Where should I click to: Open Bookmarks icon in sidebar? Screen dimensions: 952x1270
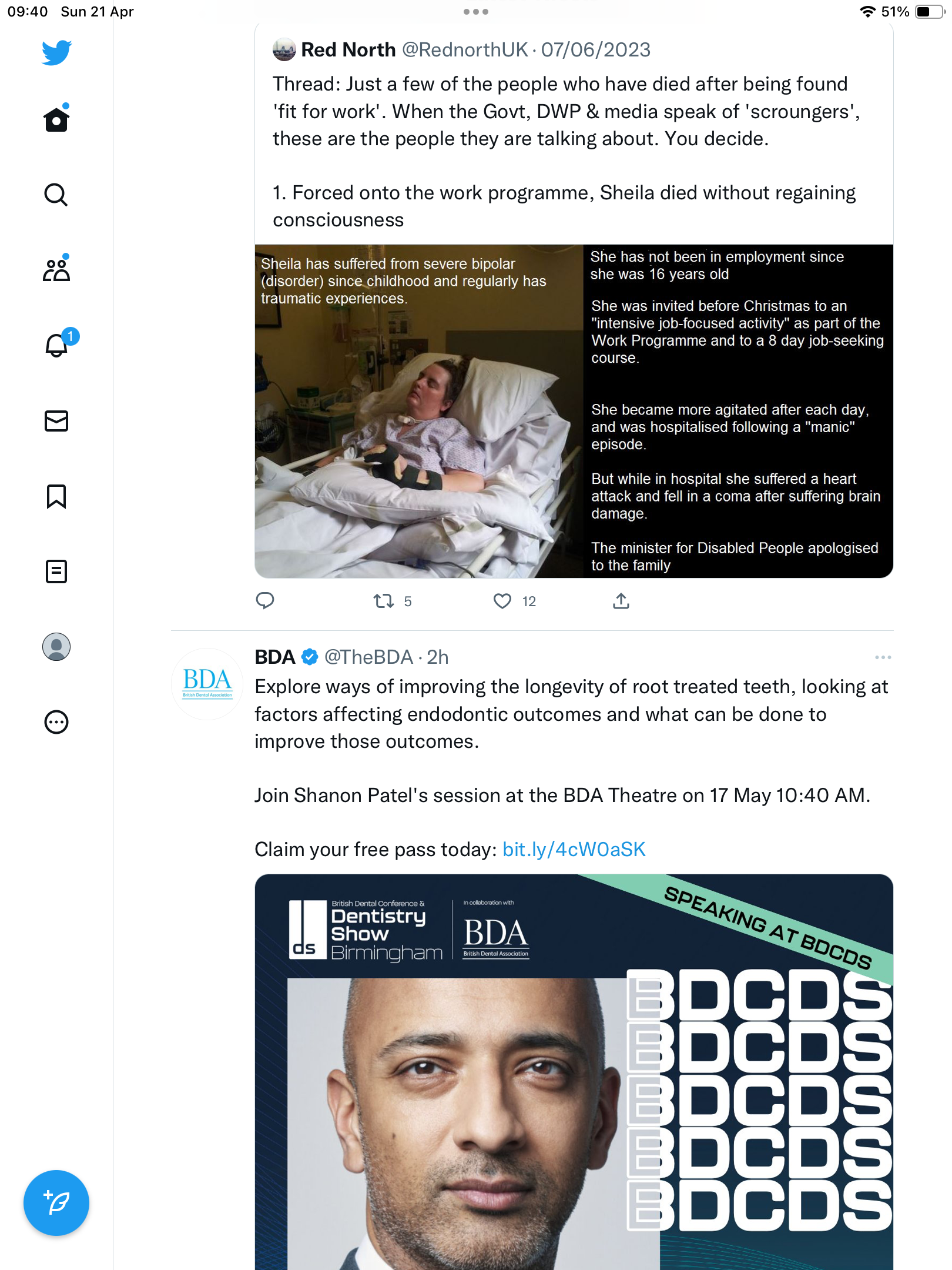point(56,496)
